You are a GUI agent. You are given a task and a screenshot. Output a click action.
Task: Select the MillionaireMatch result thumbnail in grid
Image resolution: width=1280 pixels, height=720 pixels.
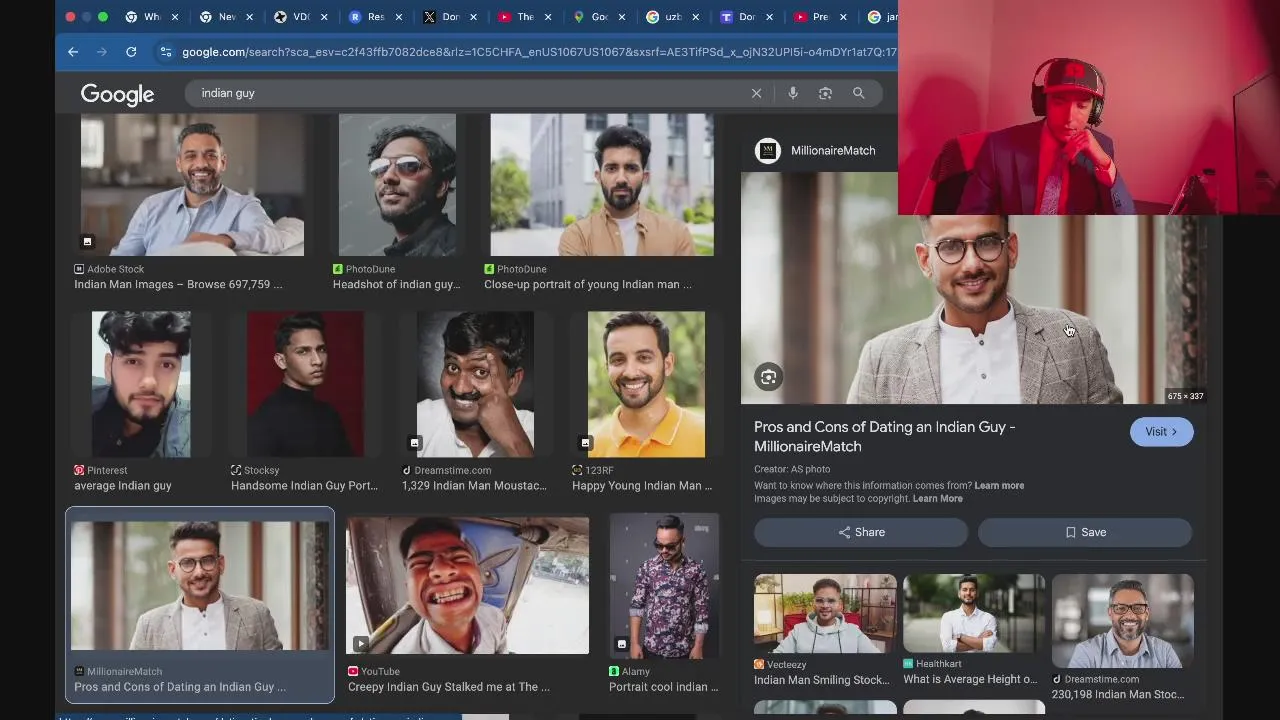pos(200,584)
